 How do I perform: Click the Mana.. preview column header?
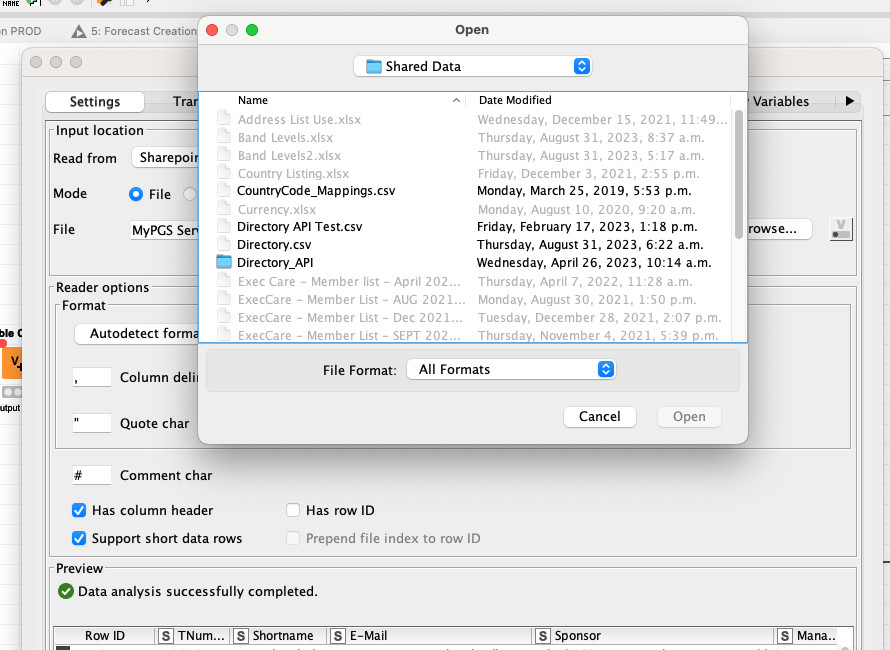coord(807,636)
